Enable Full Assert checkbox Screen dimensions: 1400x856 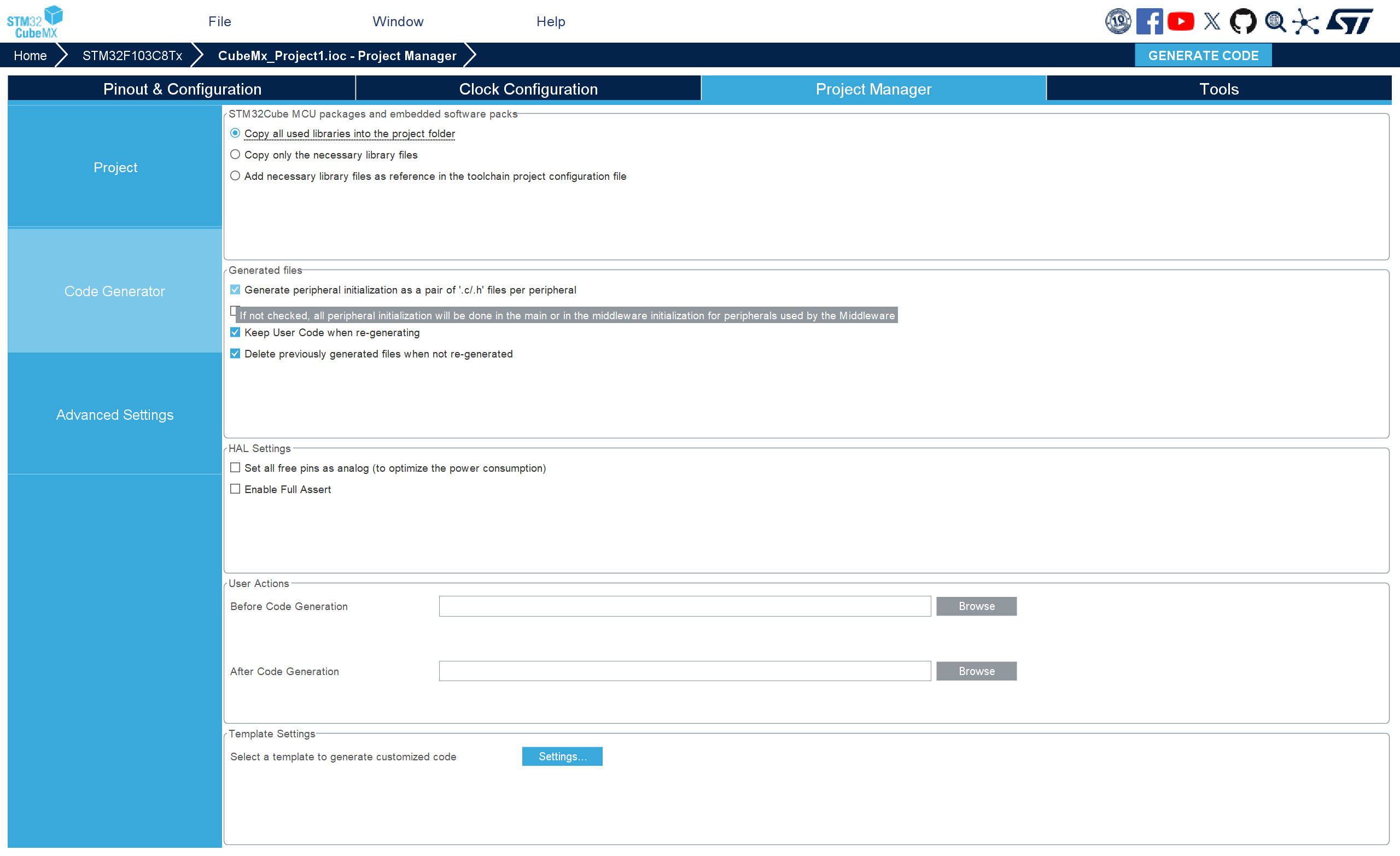235,489
